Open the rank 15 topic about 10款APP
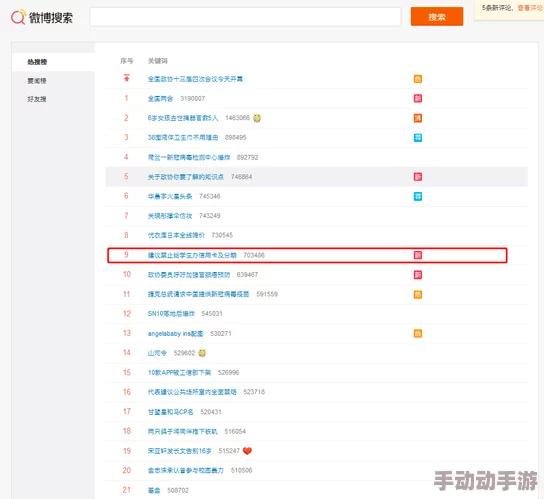 point(179,373)
